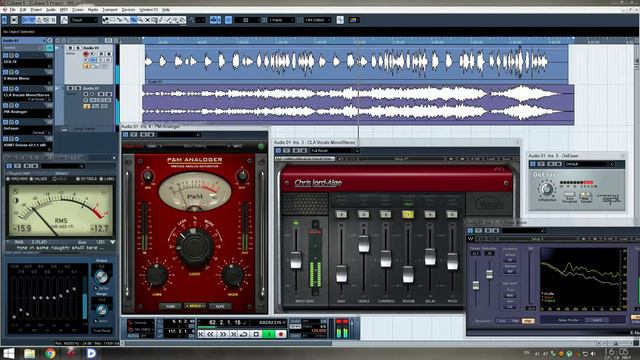The image size is (640, 360).
Task: Click Rewind button in transport panel
Action: [210, 334]
